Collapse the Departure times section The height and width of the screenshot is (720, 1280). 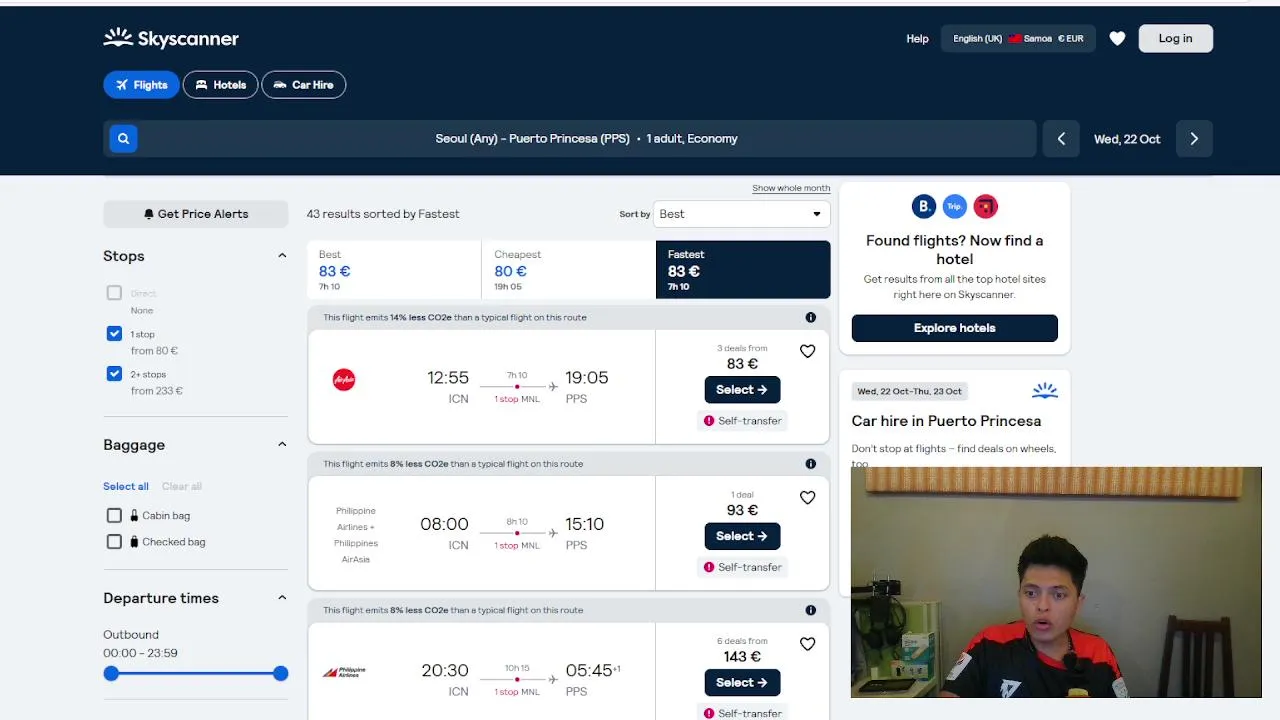click(x=281, y=598)
